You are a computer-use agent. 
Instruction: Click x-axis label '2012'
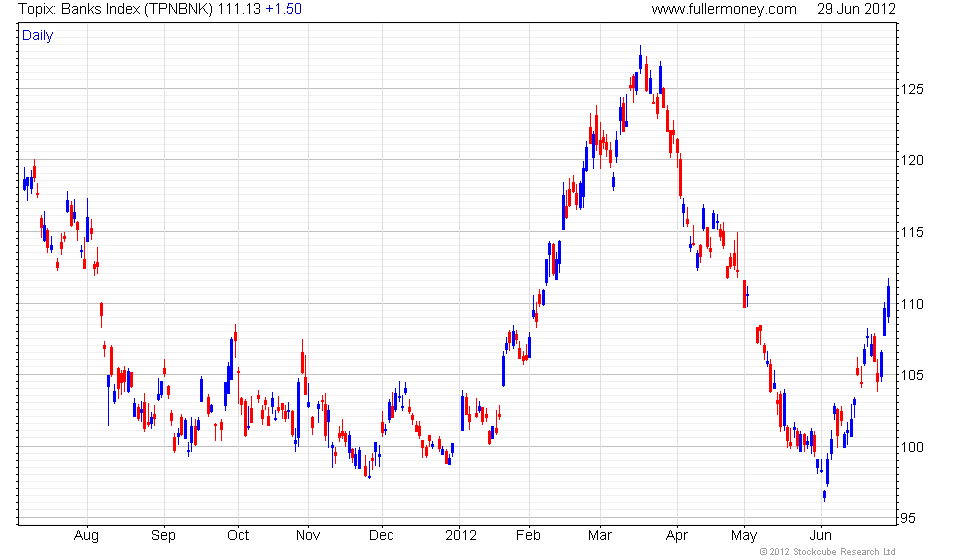(x=461, y=536)
